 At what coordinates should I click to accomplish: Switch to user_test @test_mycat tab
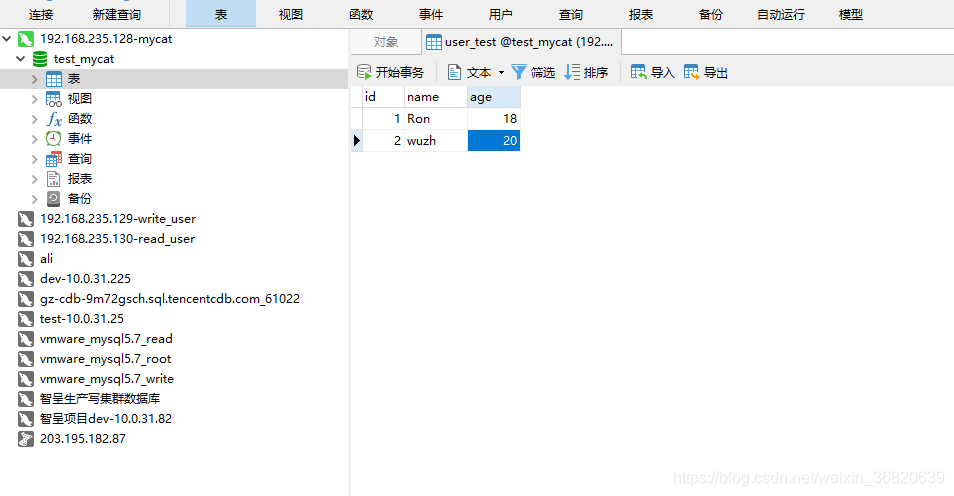521,42
